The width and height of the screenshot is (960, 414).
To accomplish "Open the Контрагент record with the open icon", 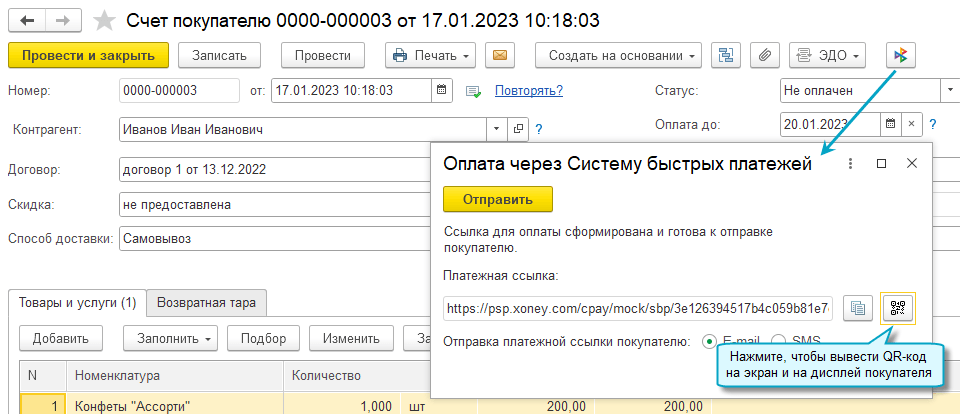I will click(x=517, y=129).
